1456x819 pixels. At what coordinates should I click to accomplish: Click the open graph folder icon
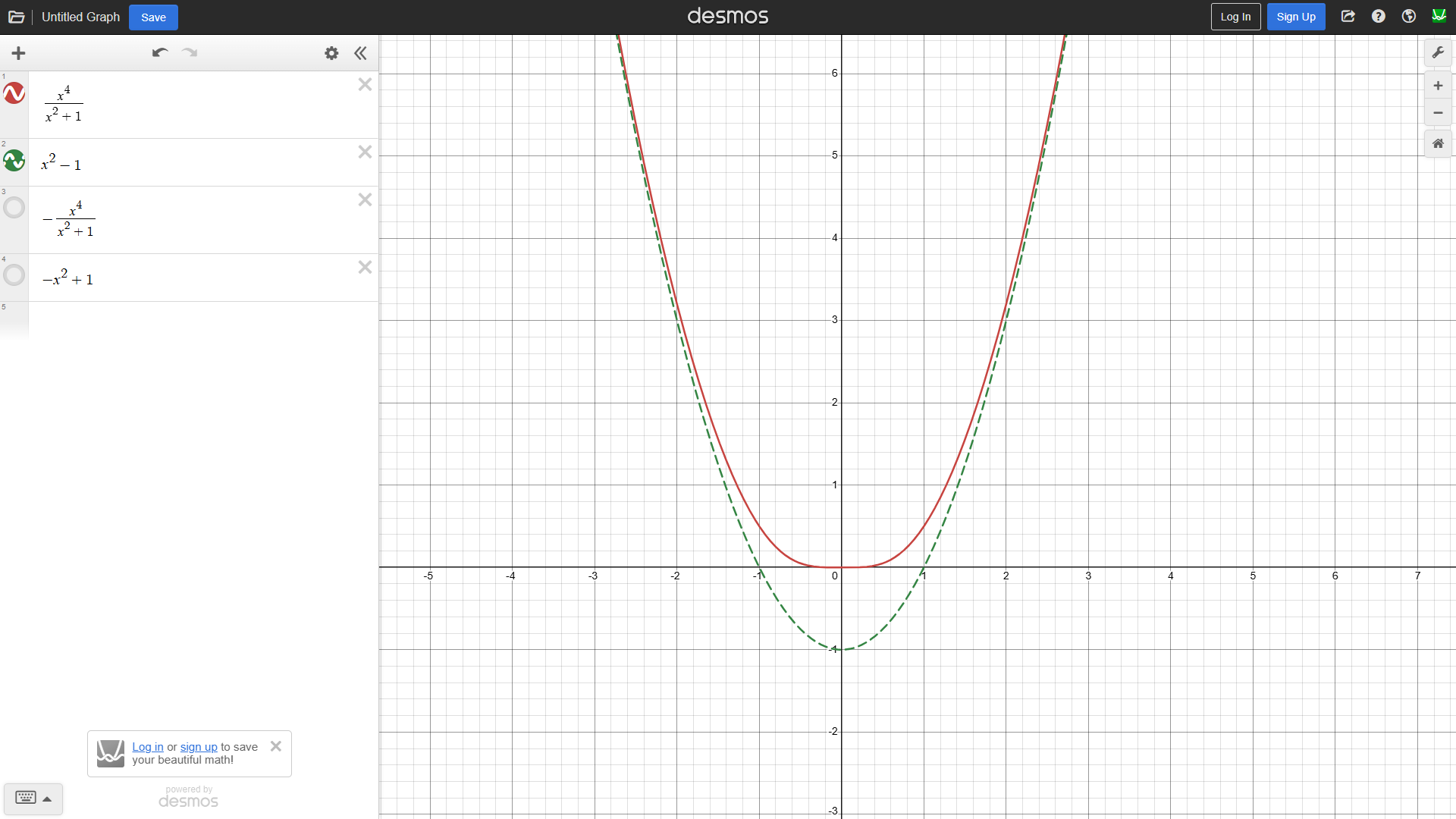coord(16,16)
